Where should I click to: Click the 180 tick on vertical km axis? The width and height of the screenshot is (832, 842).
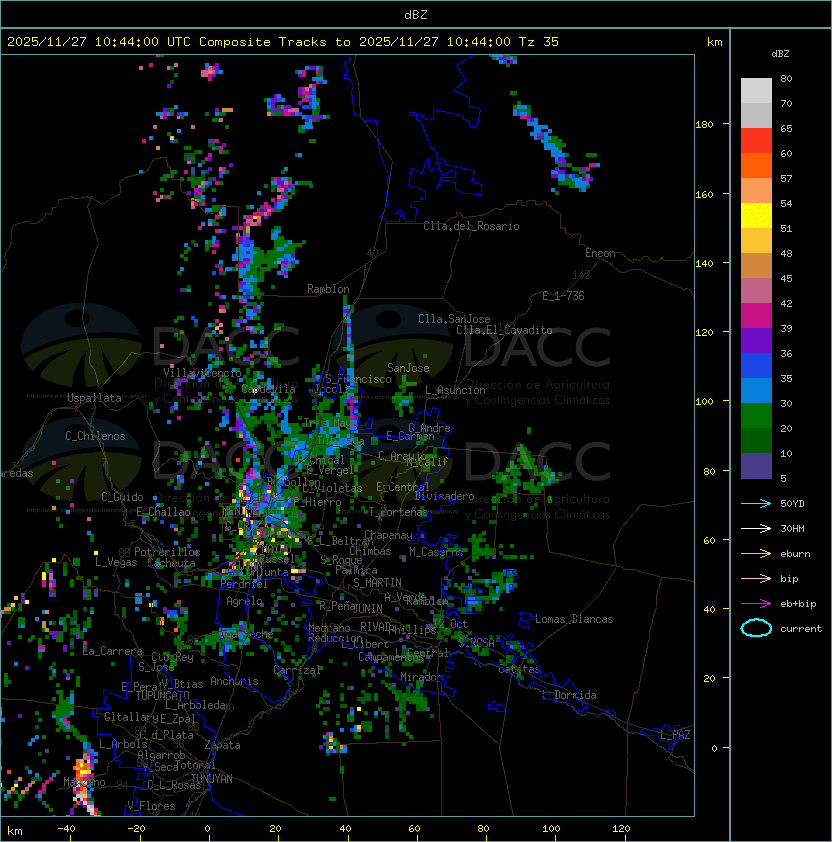click(x=704, y=125)
